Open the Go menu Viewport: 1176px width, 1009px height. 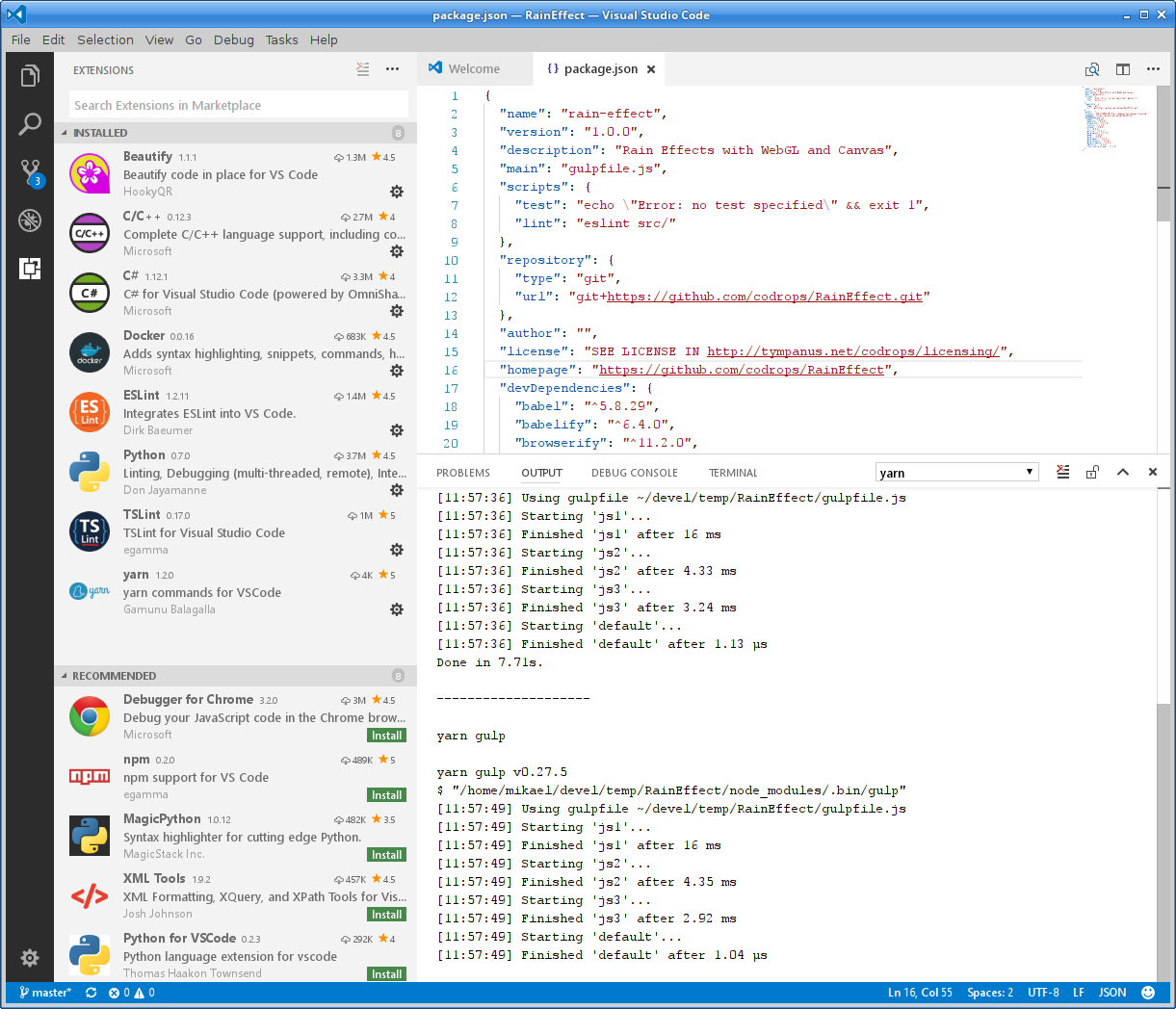[x=194, y=39]
